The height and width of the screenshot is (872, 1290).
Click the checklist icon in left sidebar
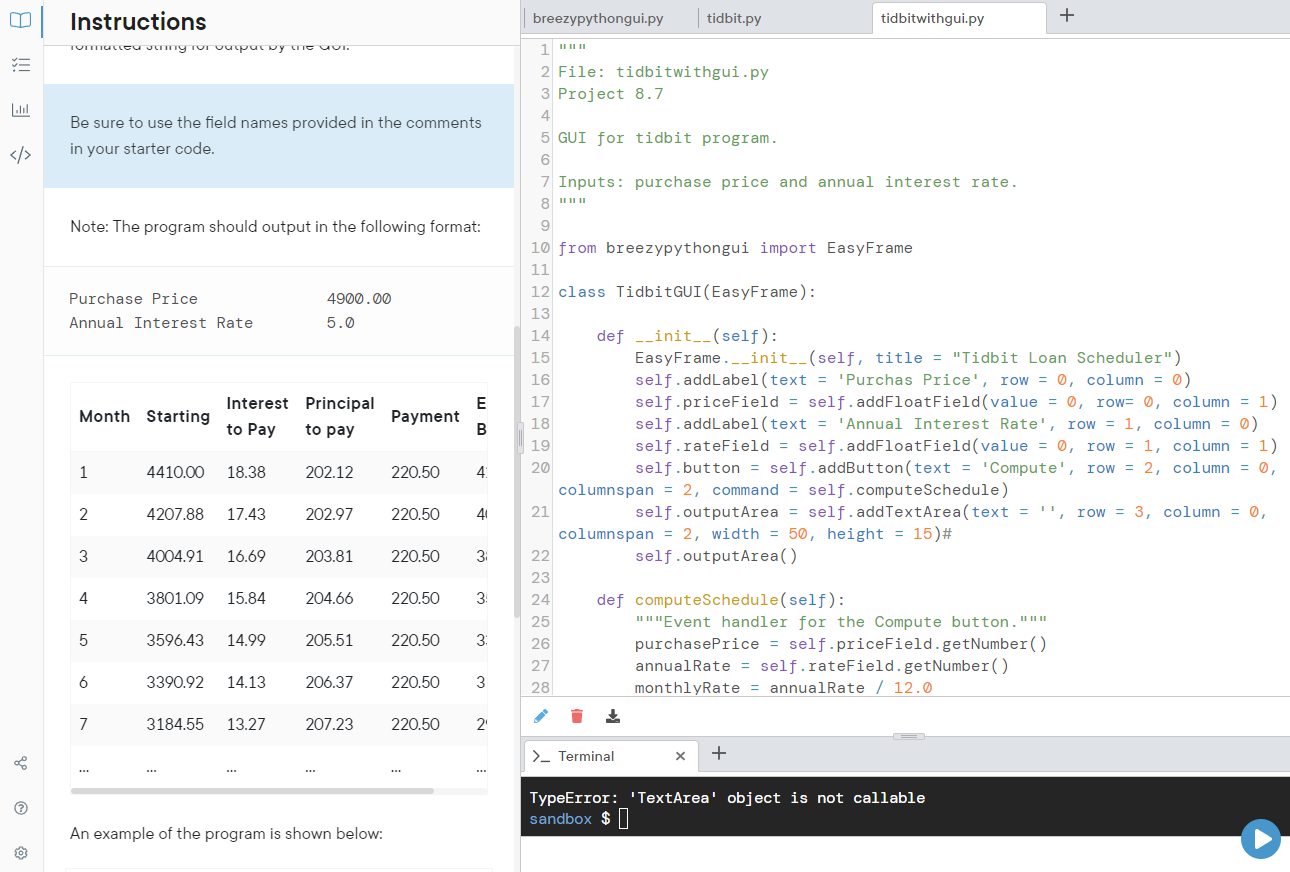[x=21, y=65]
